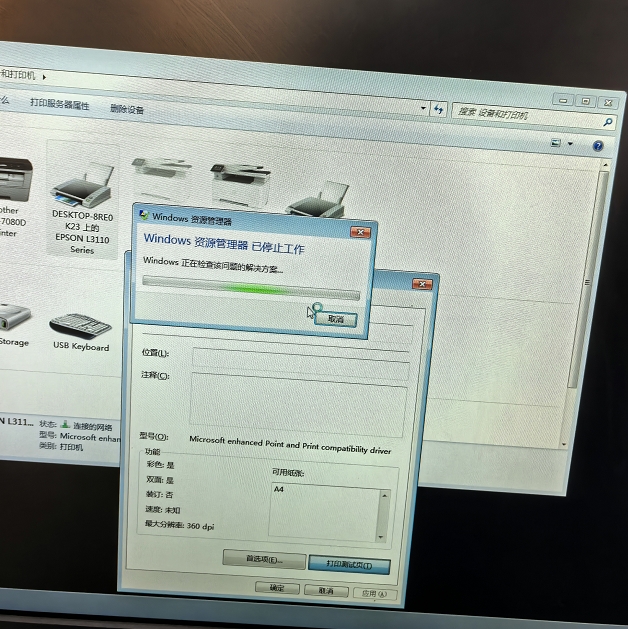The image size is (628, 629).
Task: Click the Microsoft enhanced Point and Print driver text
Action: click(290, 445)
